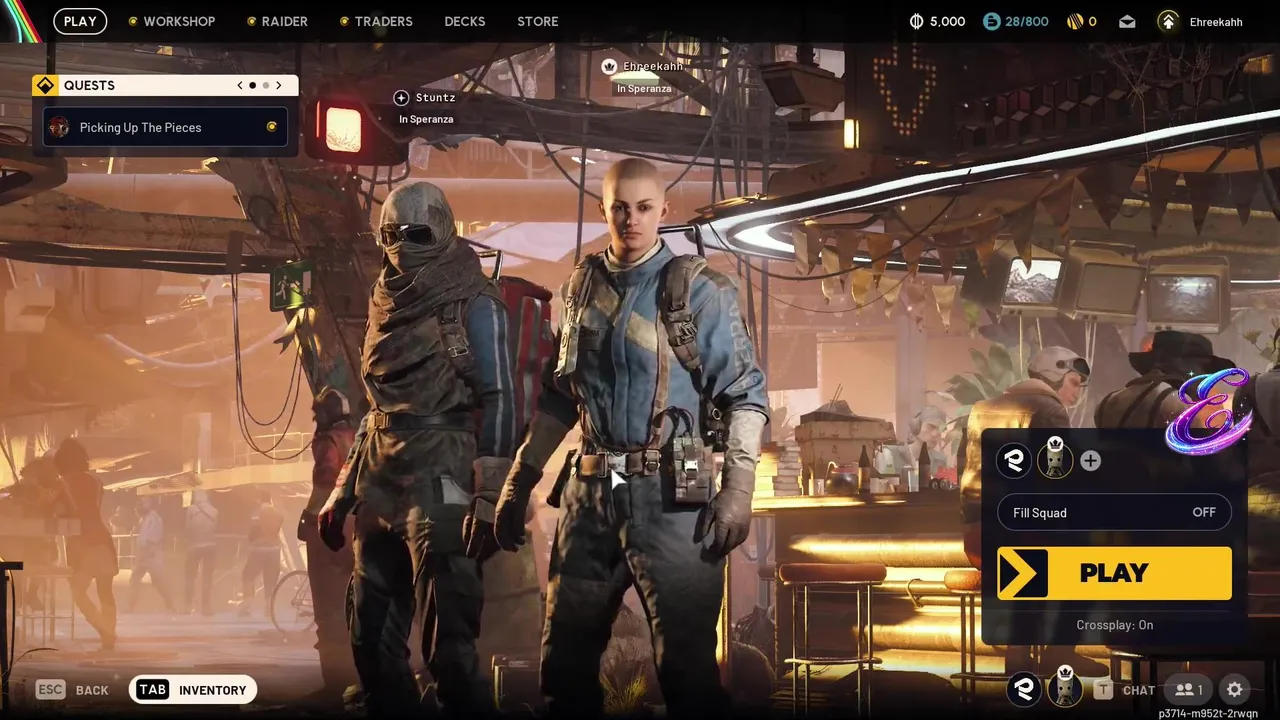
Task: Go to the TRADERS tab
Action: 376,21
